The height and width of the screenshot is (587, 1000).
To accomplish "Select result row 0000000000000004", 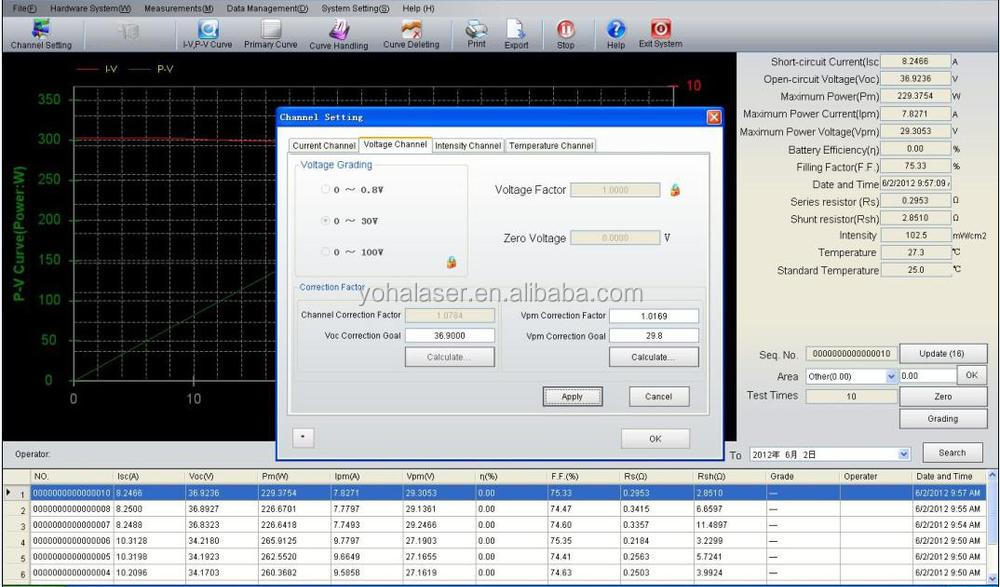I will 494,572.
